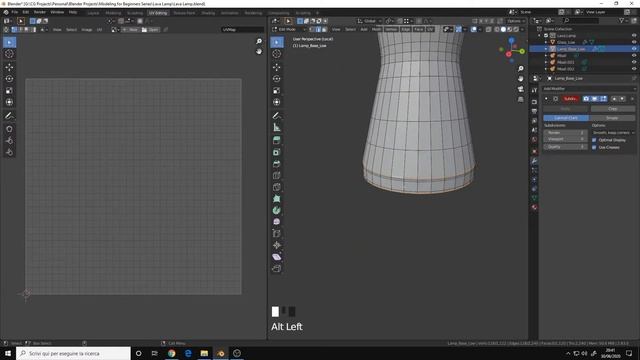Toggle subdivision modifier viewport display icon
This screenshot has height=360, width=640.
pos(595,99)
